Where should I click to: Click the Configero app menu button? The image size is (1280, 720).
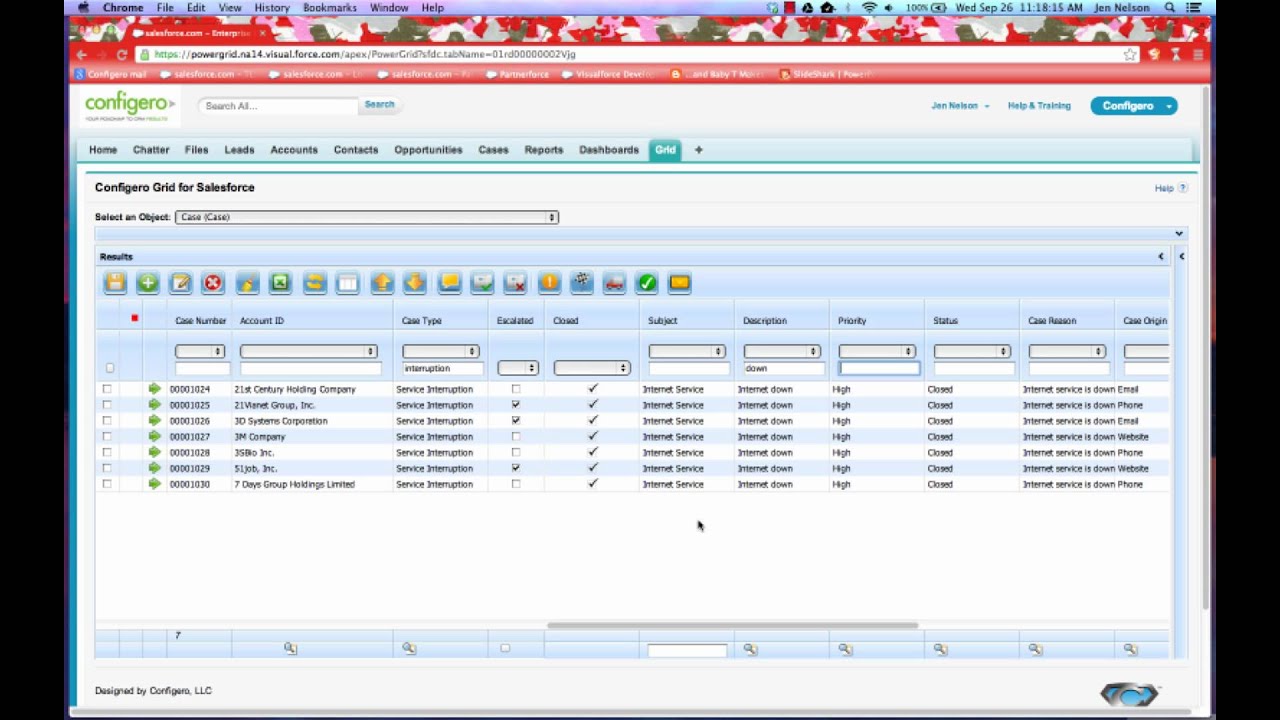(x=1133, y=106)
